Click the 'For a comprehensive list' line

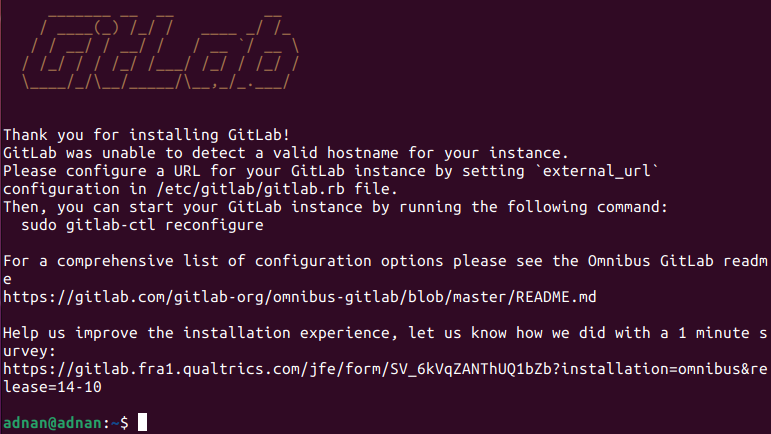tap(385, 261)
